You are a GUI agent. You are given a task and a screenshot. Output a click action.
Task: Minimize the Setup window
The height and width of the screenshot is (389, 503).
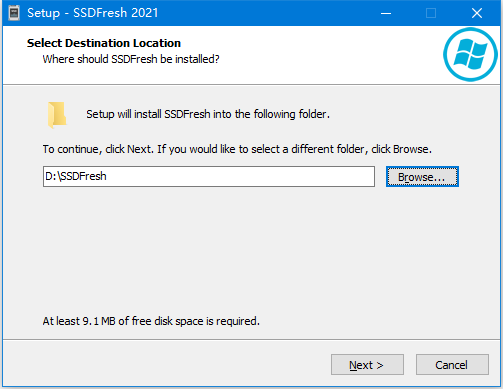pos(386,13)
